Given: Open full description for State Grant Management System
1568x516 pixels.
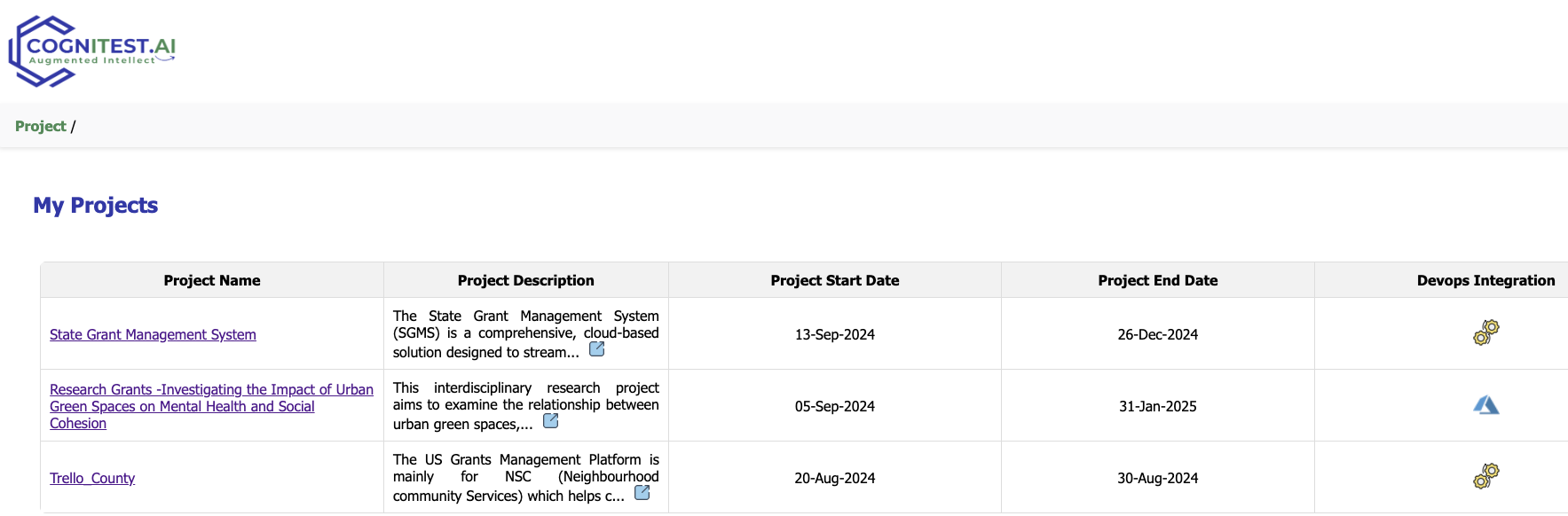Looking at the screenshot, I should (x=597, y=349).
